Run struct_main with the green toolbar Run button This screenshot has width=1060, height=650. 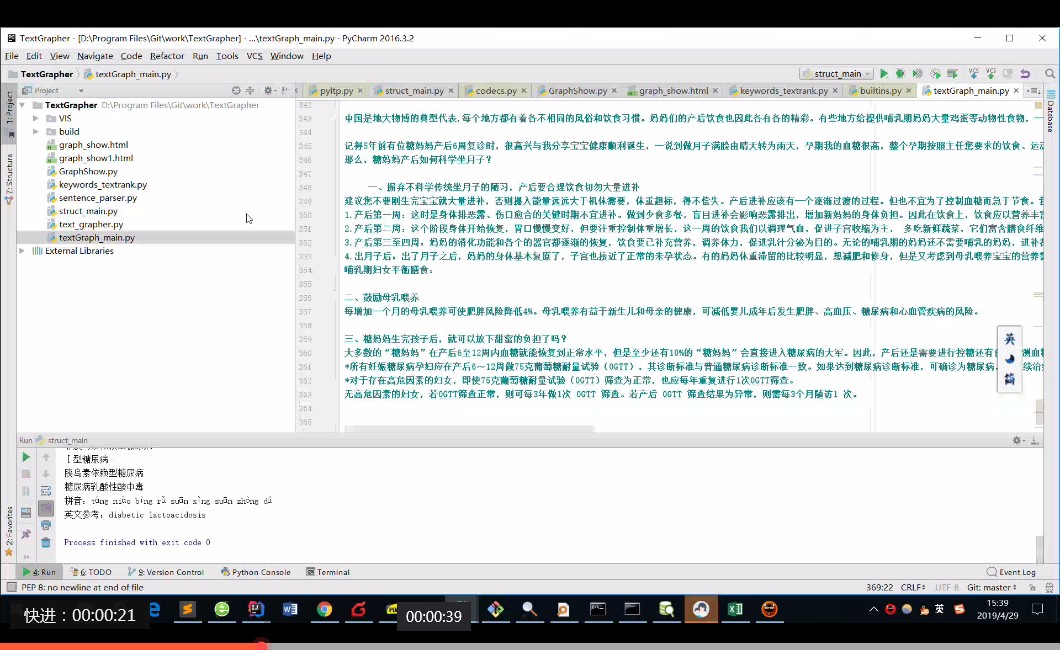pyautogui.click(x=884, y=74)
